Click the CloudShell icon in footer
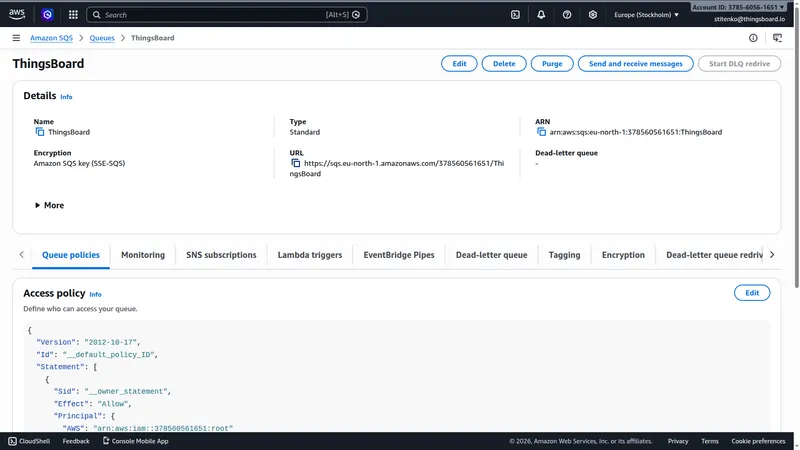 pyautogui.click(x=12, y=441)
